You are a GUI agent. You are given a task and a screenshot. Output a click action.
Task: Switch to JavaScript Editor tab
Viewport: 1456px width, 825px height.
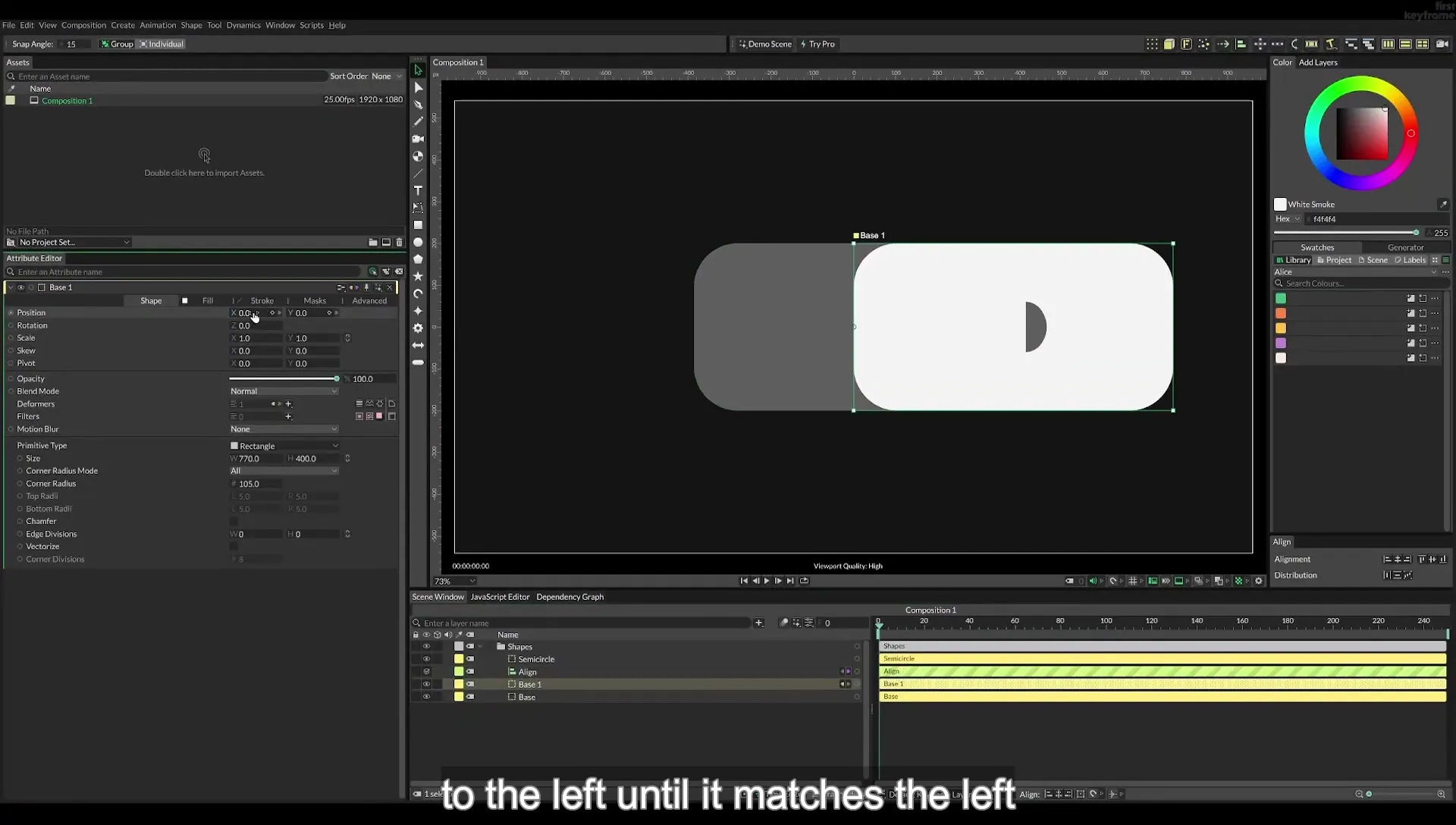(500, 597)
